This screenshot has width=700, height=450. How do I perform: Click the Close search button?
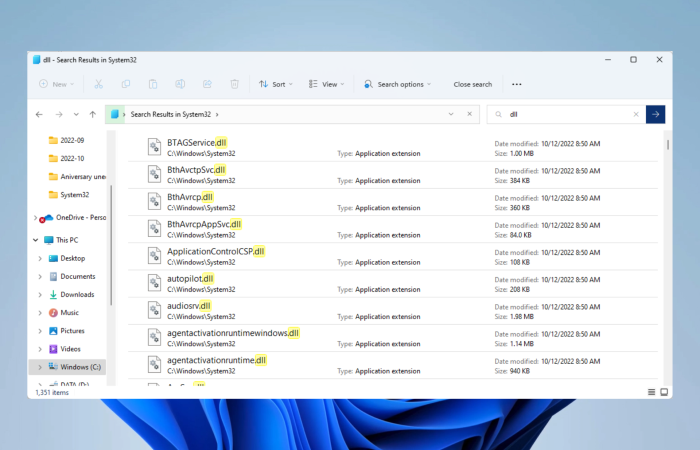473,84
